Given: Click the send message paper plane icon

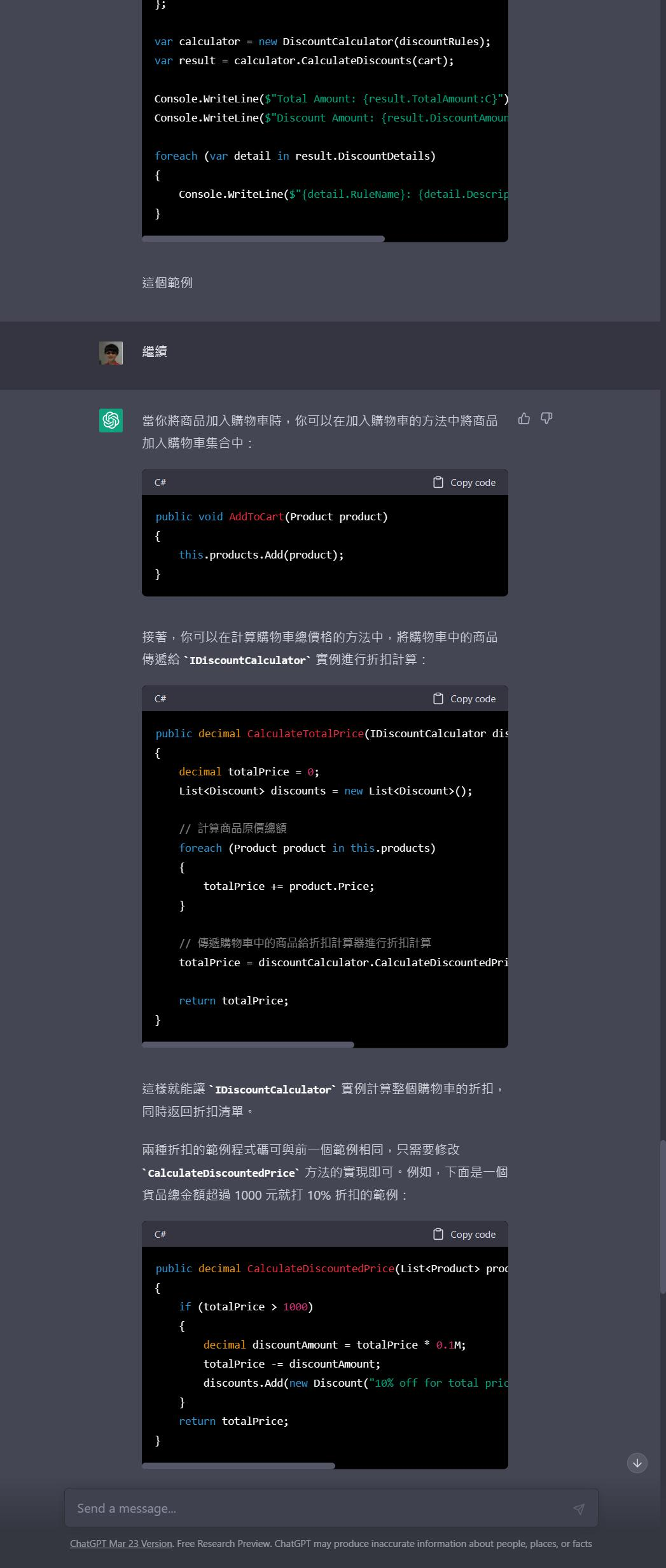Looking at the screenshot, I should 578,1508.
